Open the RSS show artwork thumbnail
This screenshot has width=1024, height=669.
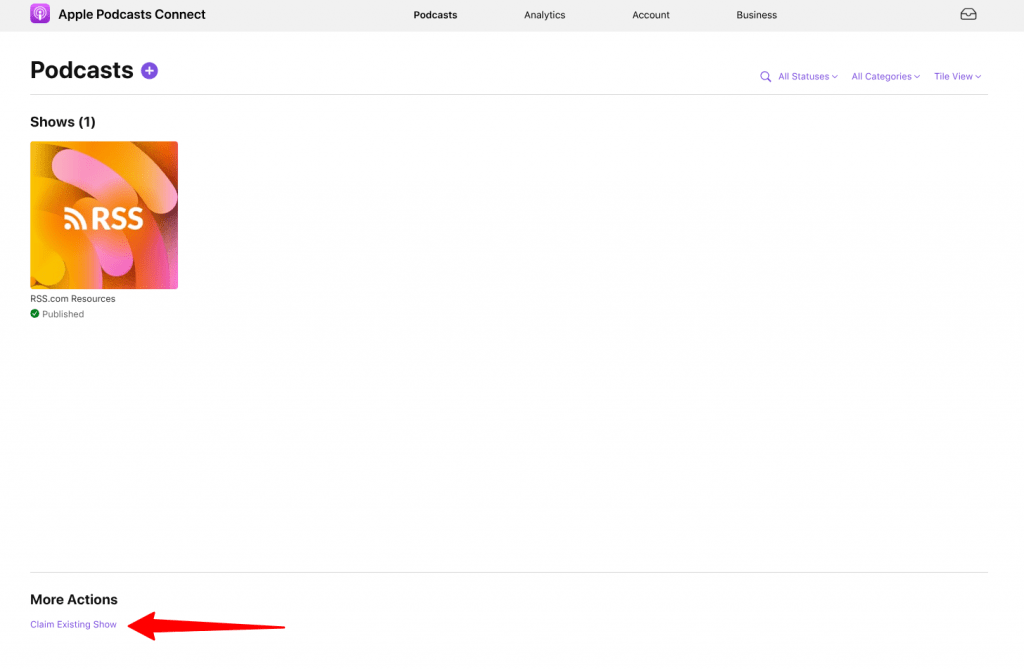(104, 215)
